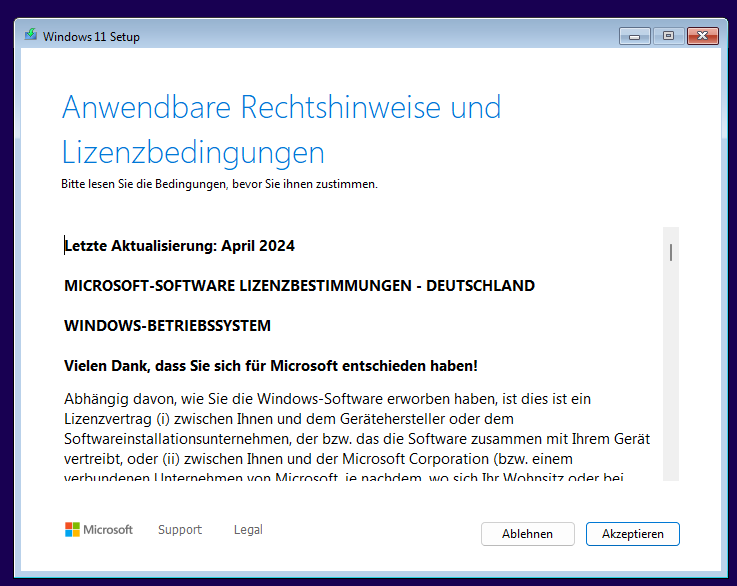737x586 pixels.
Task: Minimize the Windows 11 Setup window
Action: (635, 36)
